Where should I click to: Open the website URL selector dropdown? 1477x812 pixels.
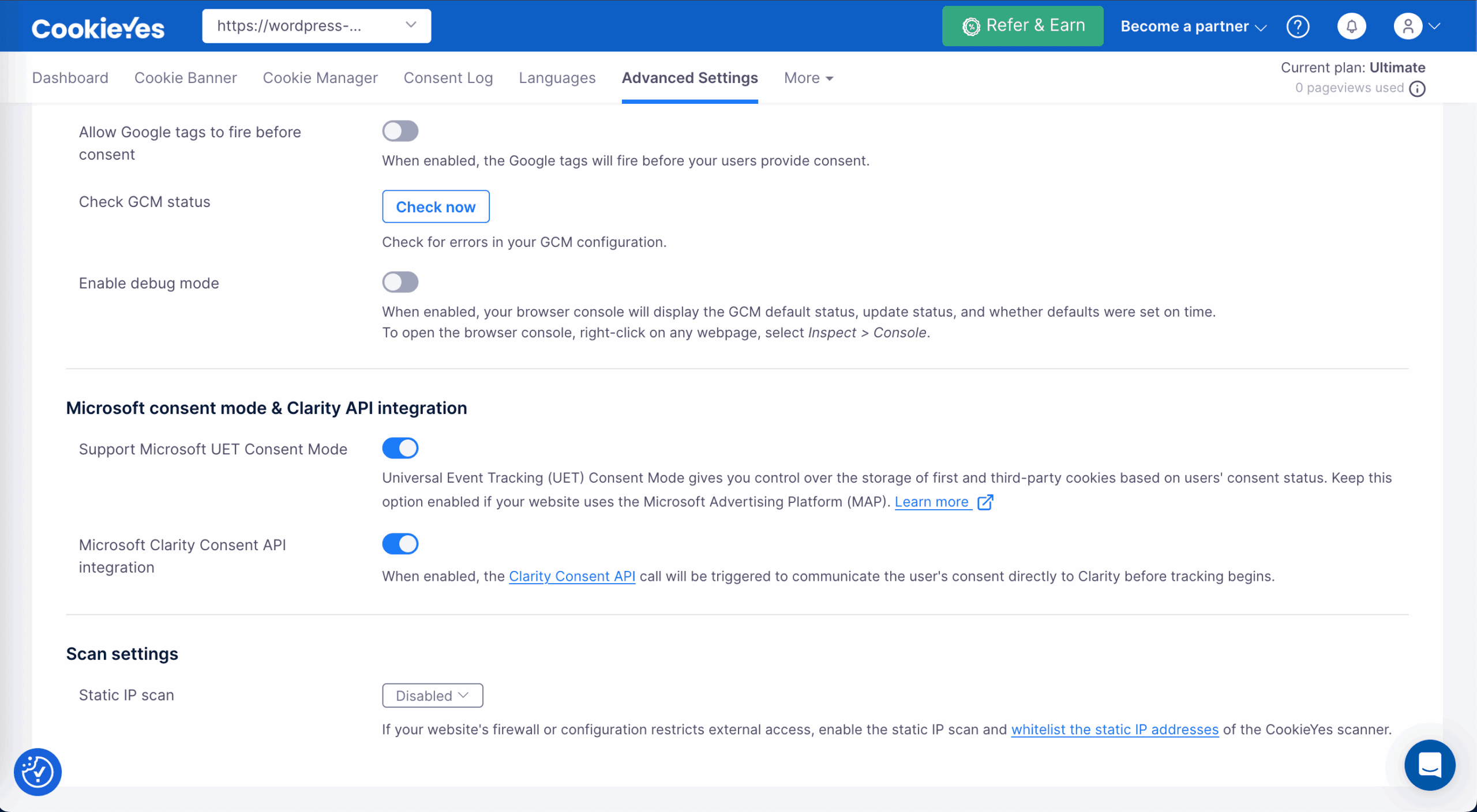coord(316,26)
